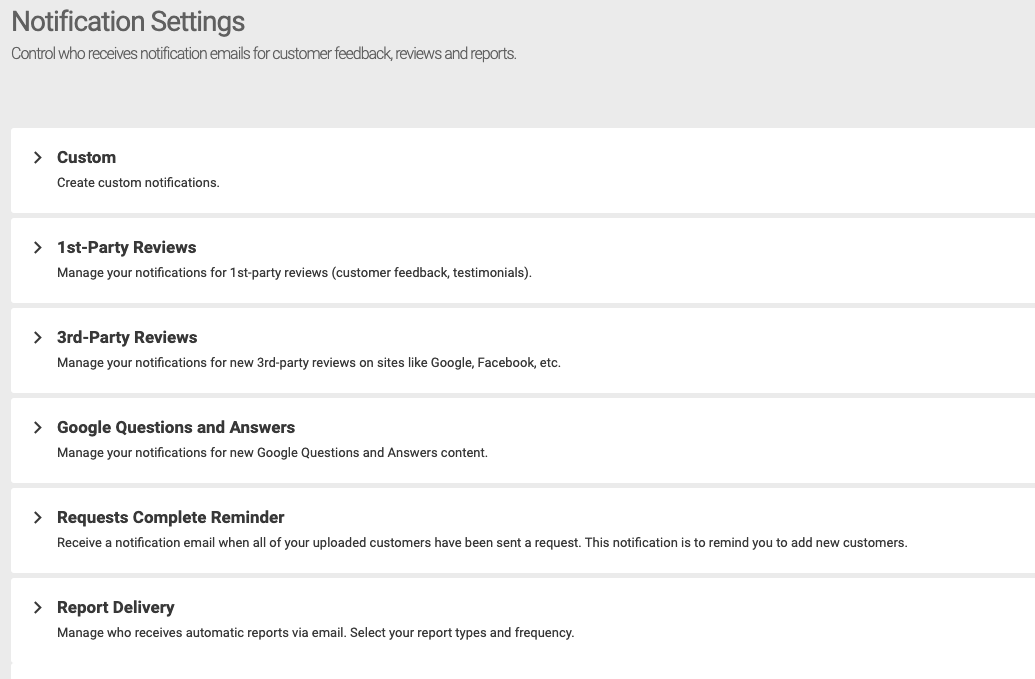Click the subtitle about customer feedback emails
Screen dimensions: 1035x679
point(263,53)
